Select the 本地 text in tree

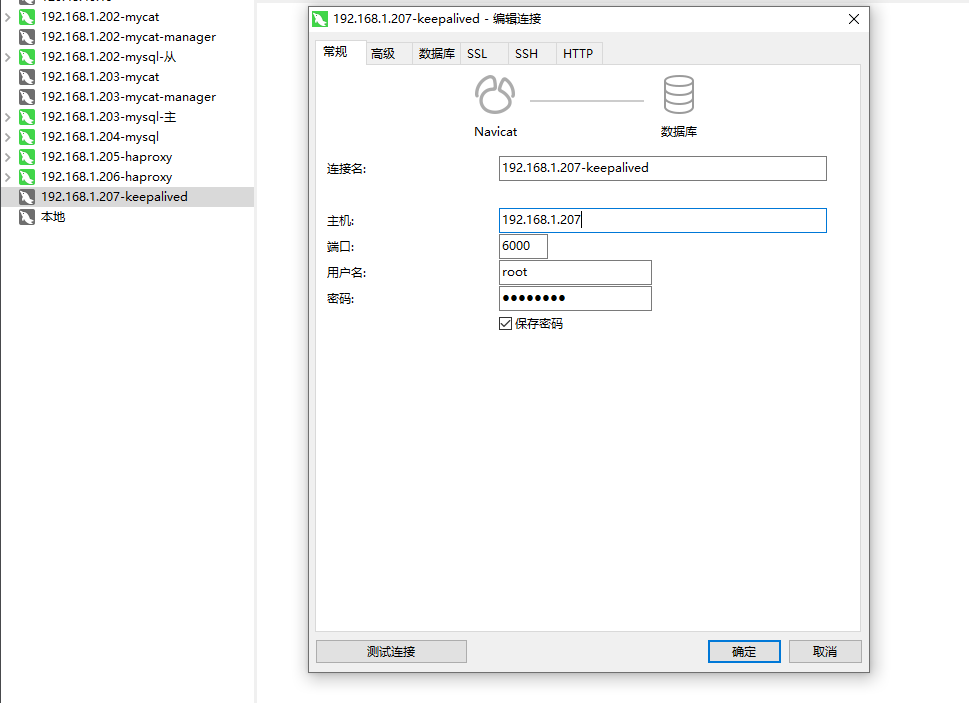[x=53, y=217]
